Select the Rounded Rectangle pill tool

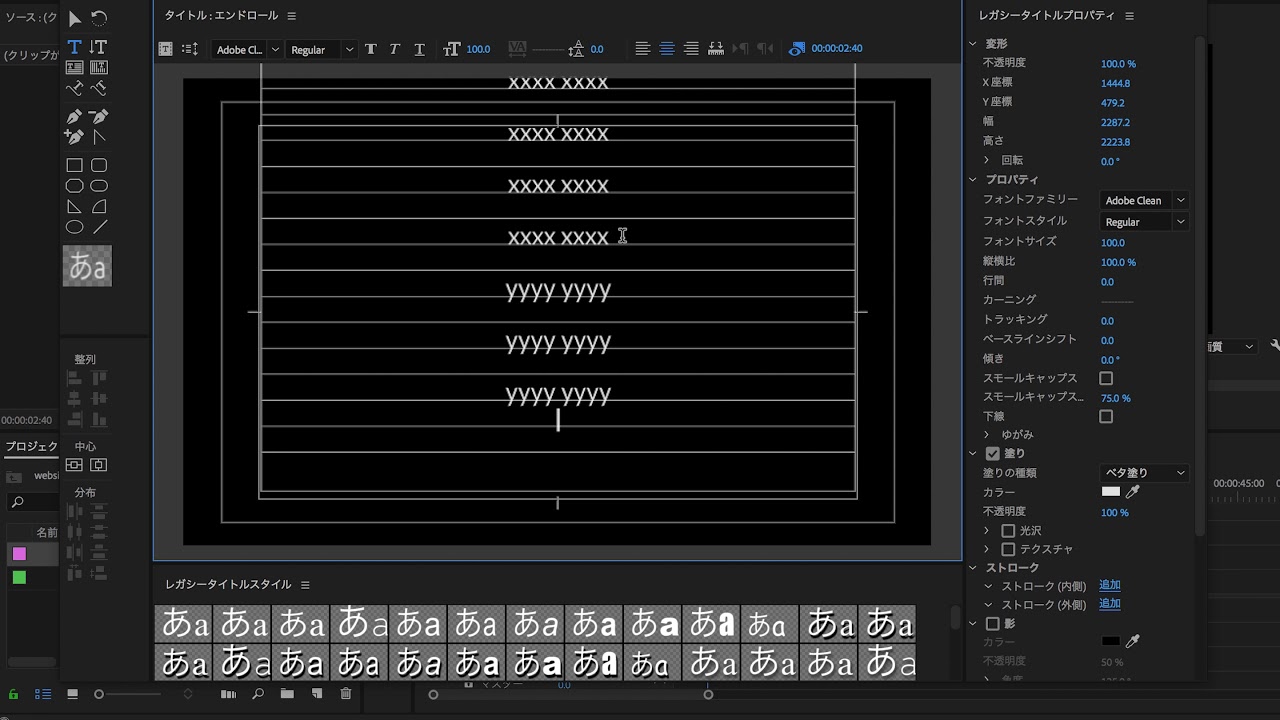(98, 186)
